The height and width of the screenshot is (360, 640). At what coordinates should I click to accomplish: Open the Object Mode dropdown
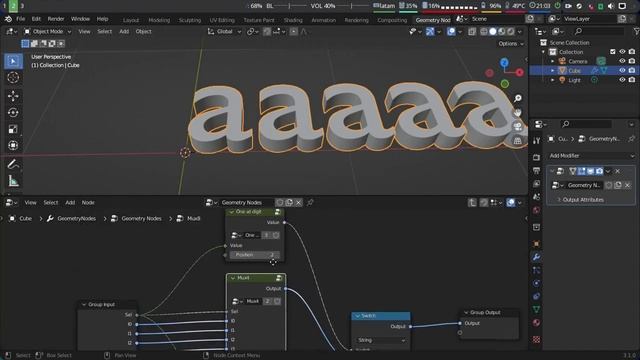point(47,31)
